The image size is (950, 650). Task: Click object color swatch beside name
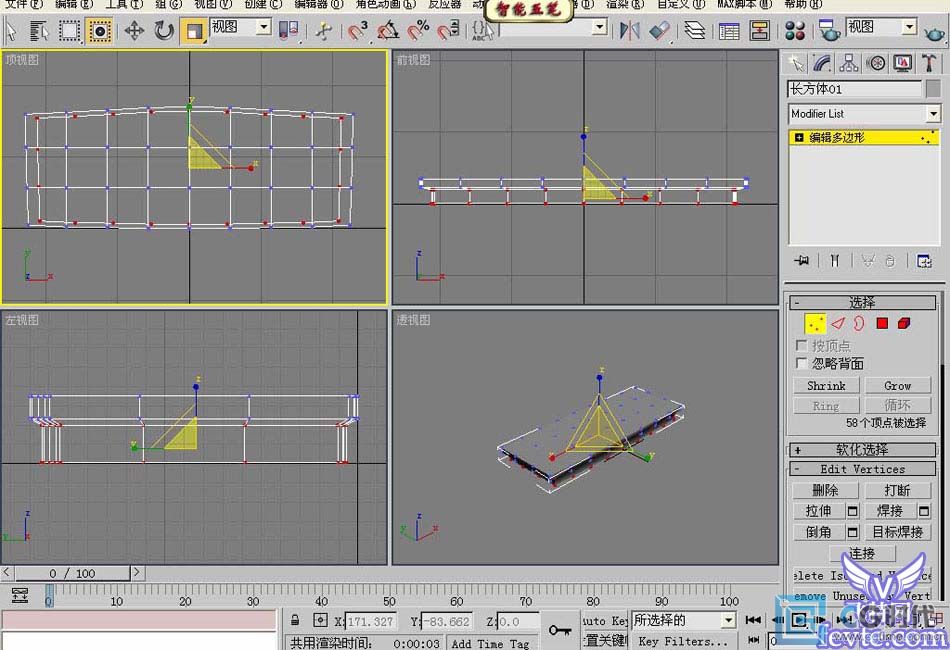pyautogui.click(x=934, y=89)
